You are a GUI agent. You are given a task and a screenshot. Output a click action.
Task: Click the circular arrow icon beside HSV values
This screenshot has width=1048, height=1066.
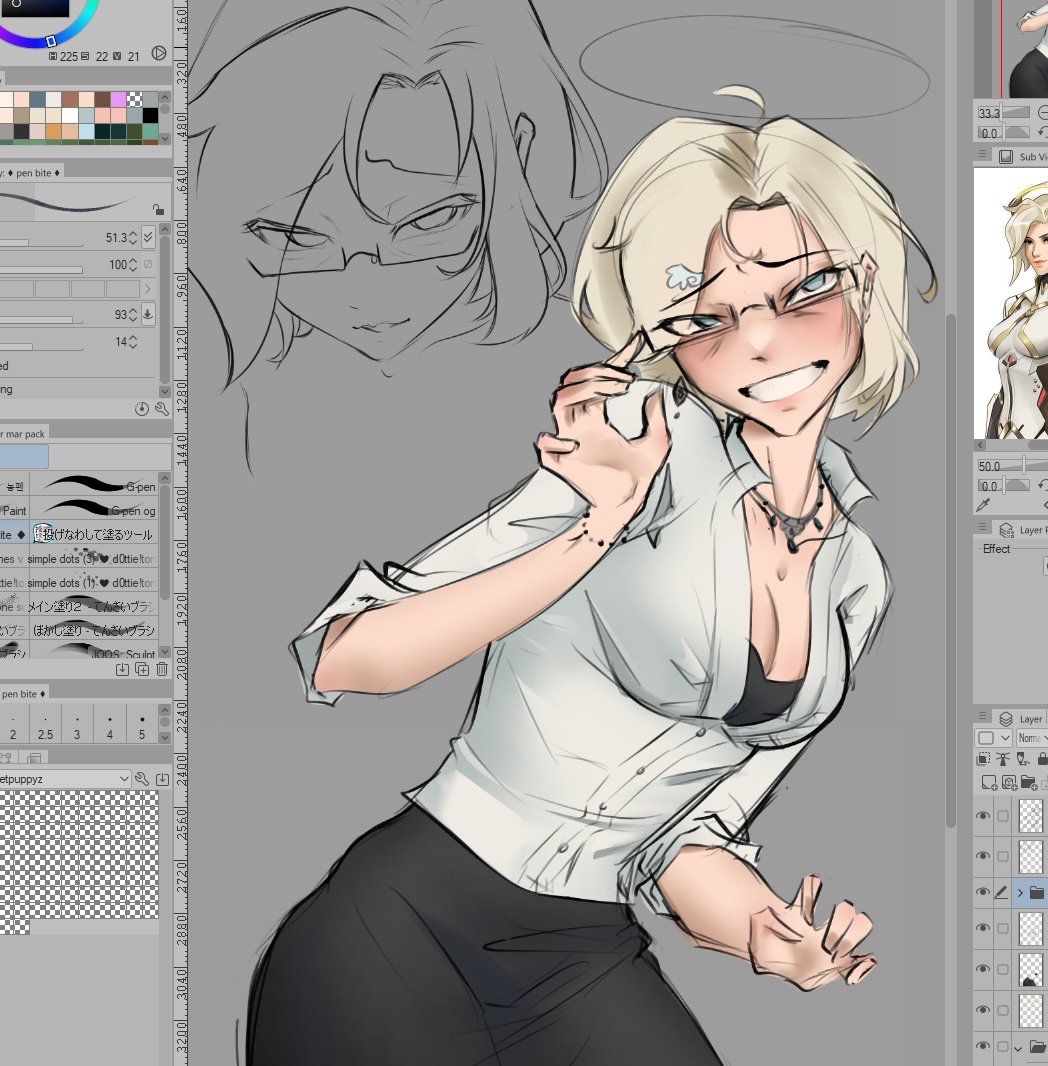click(x=158, y=53)
